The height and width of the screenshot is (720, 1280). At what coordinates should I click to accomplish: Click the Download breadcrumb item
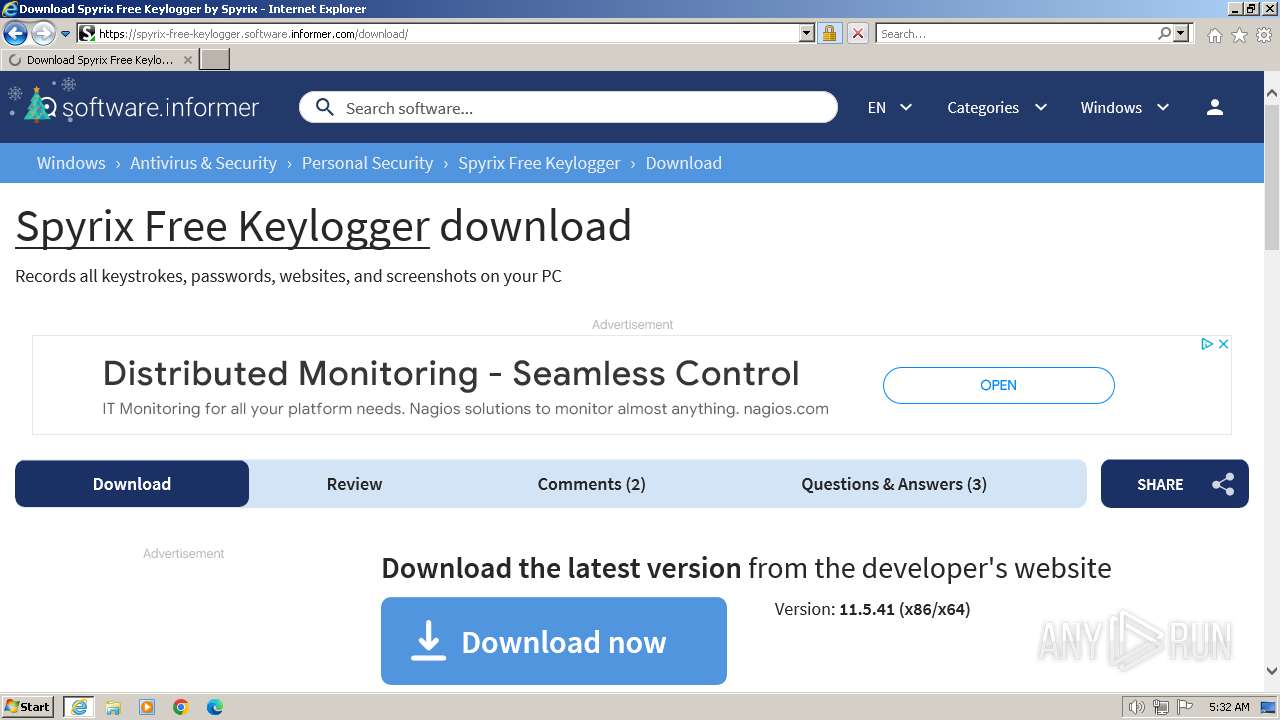pyautogui.click(x=683, y=163)
